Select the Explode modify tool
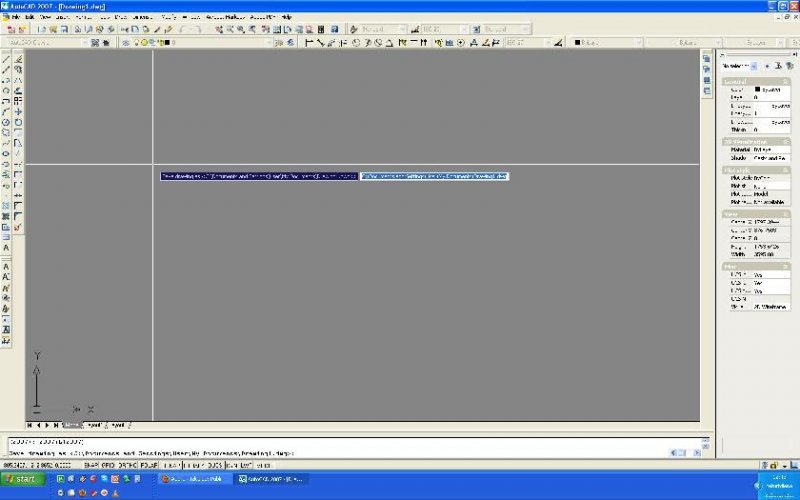This screenshot has width=800, height=500. click(x=18, y=227)
